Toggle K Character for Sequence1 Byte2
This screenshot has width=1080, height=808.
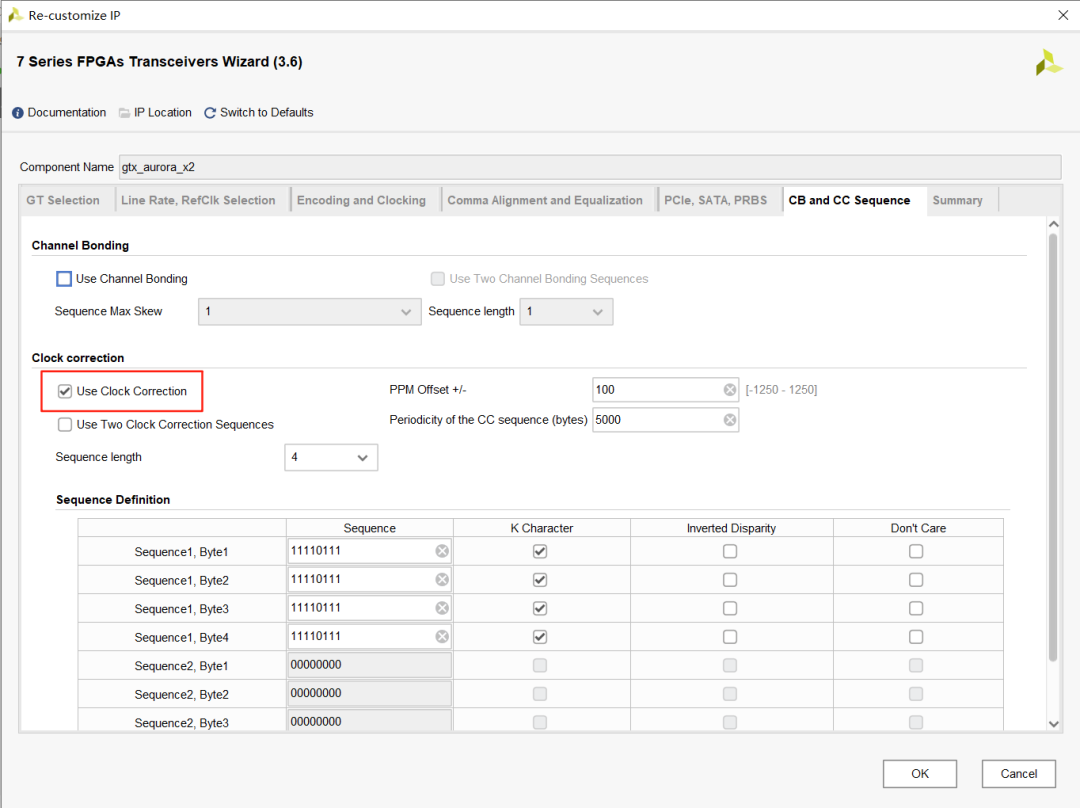click(540, 580)
